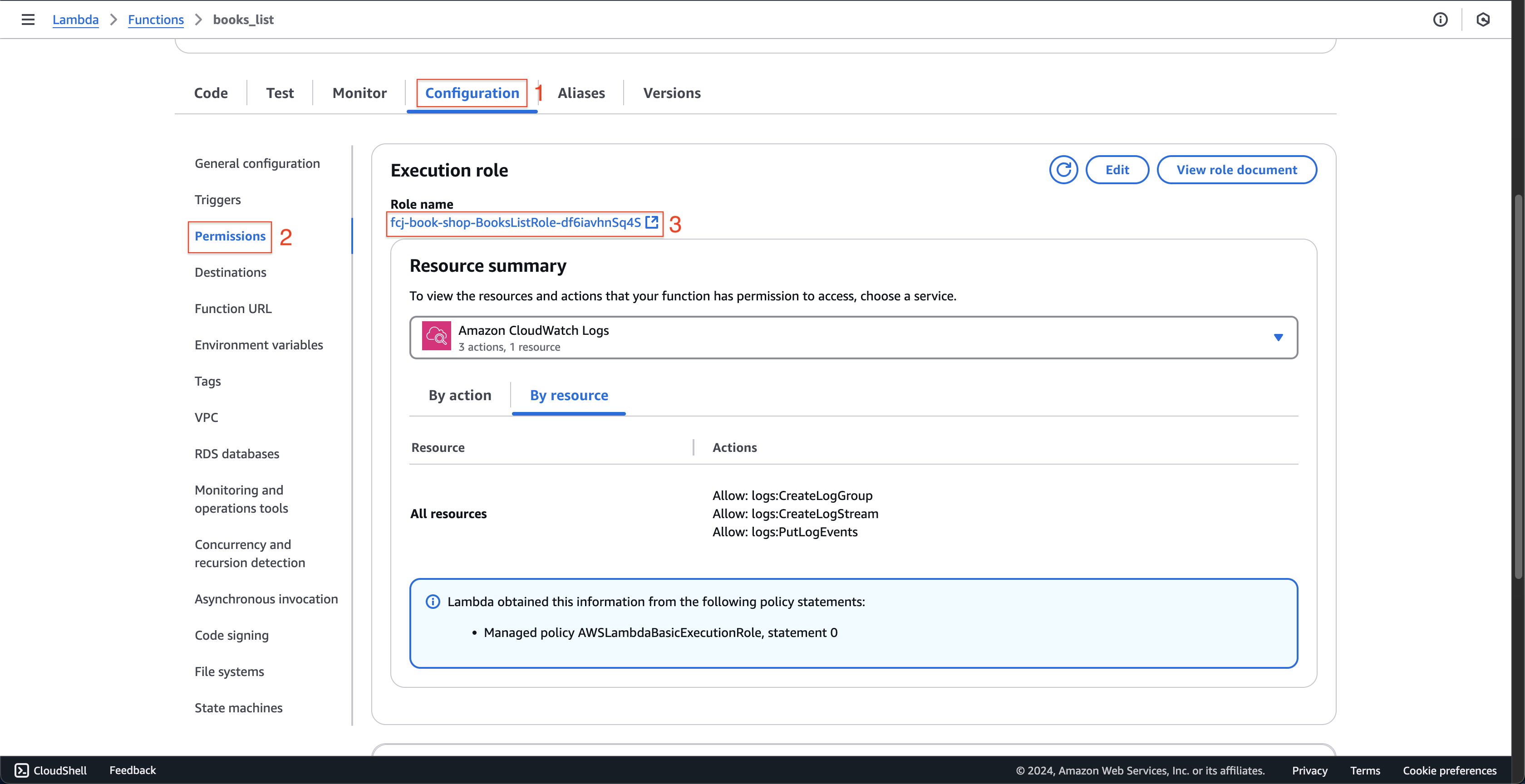
Task: Open VPC settings
Action: point(207,418)
